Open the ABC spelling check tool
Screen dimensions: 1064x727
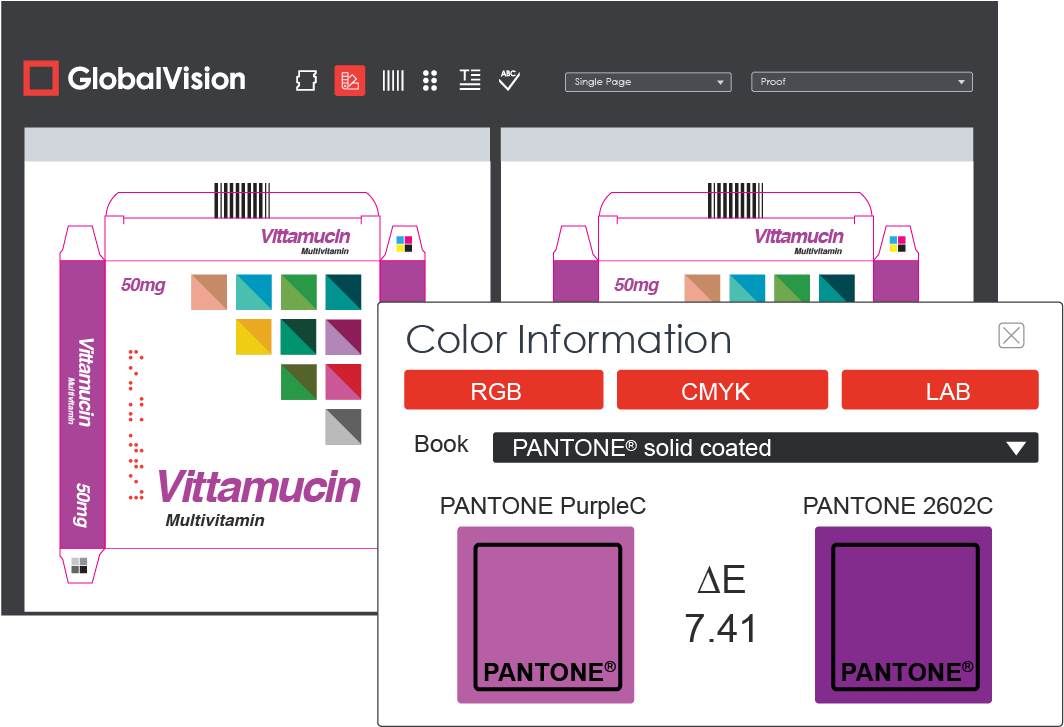509,80
